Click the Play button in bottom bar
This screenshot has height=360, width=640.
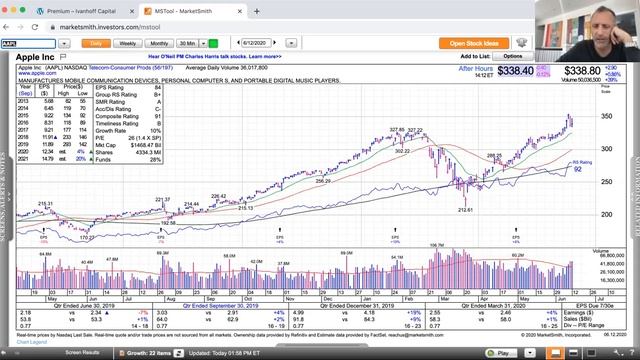[501, 353]
